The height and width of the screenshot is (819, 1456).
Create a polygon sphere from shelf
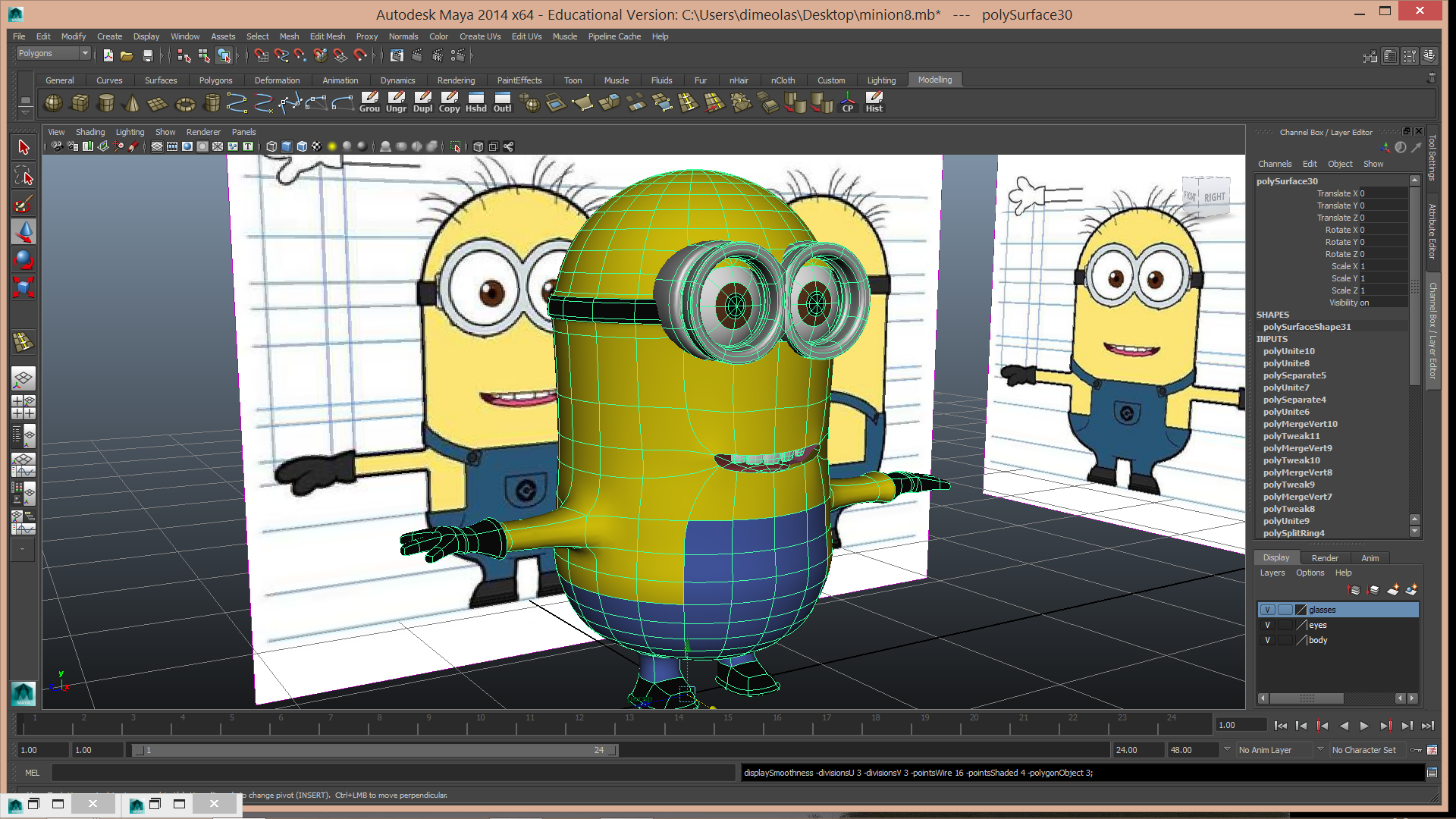[x=53, y=102]
